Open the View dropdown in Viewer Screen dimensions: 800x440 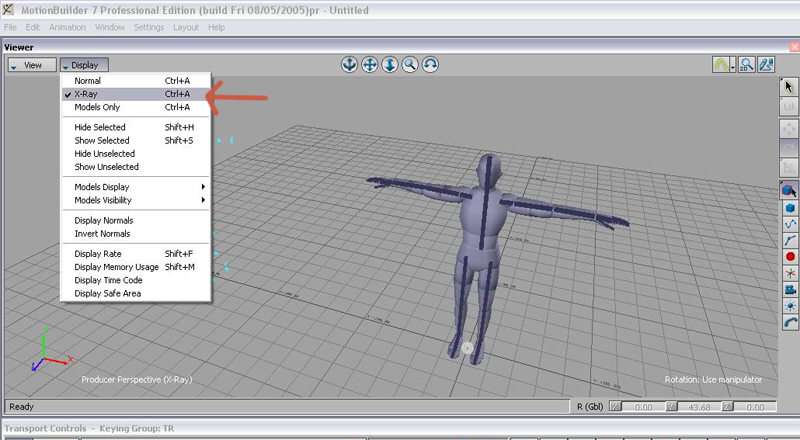pyautogui.click(x=31, y=65)
